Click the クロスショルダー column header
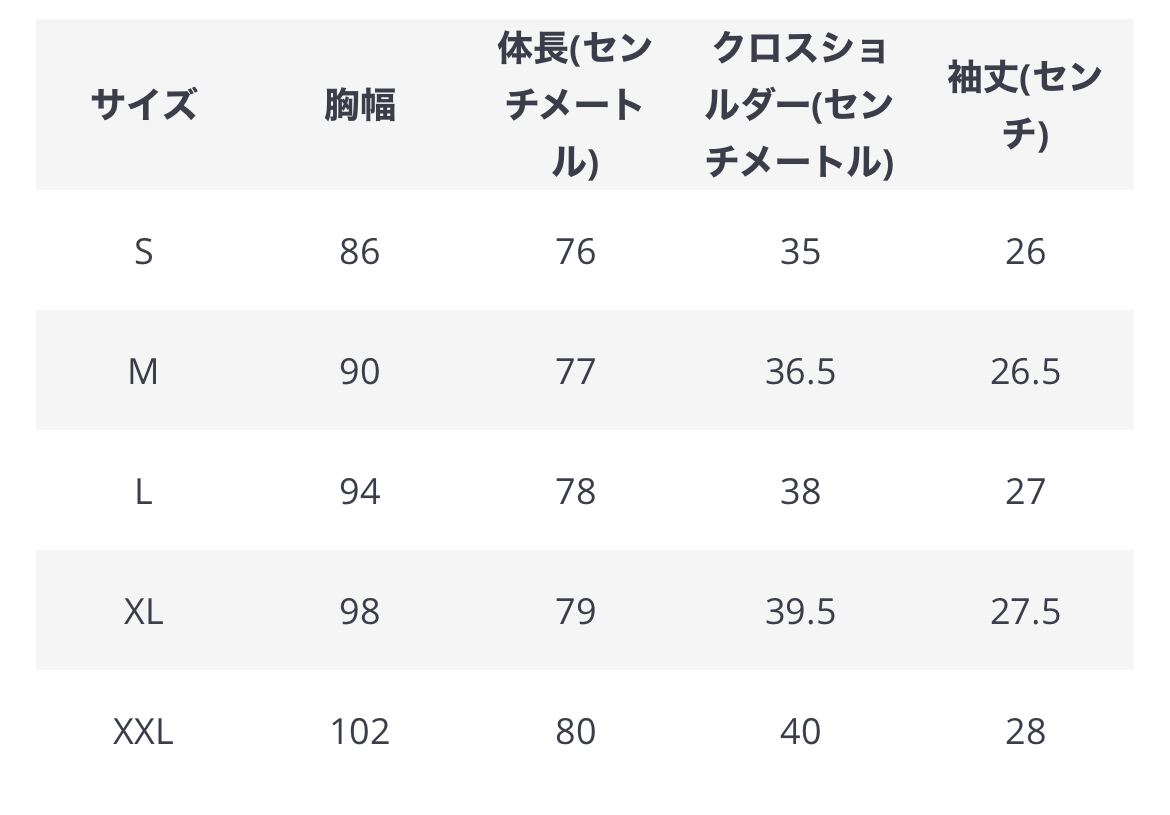 click(799, 104)
